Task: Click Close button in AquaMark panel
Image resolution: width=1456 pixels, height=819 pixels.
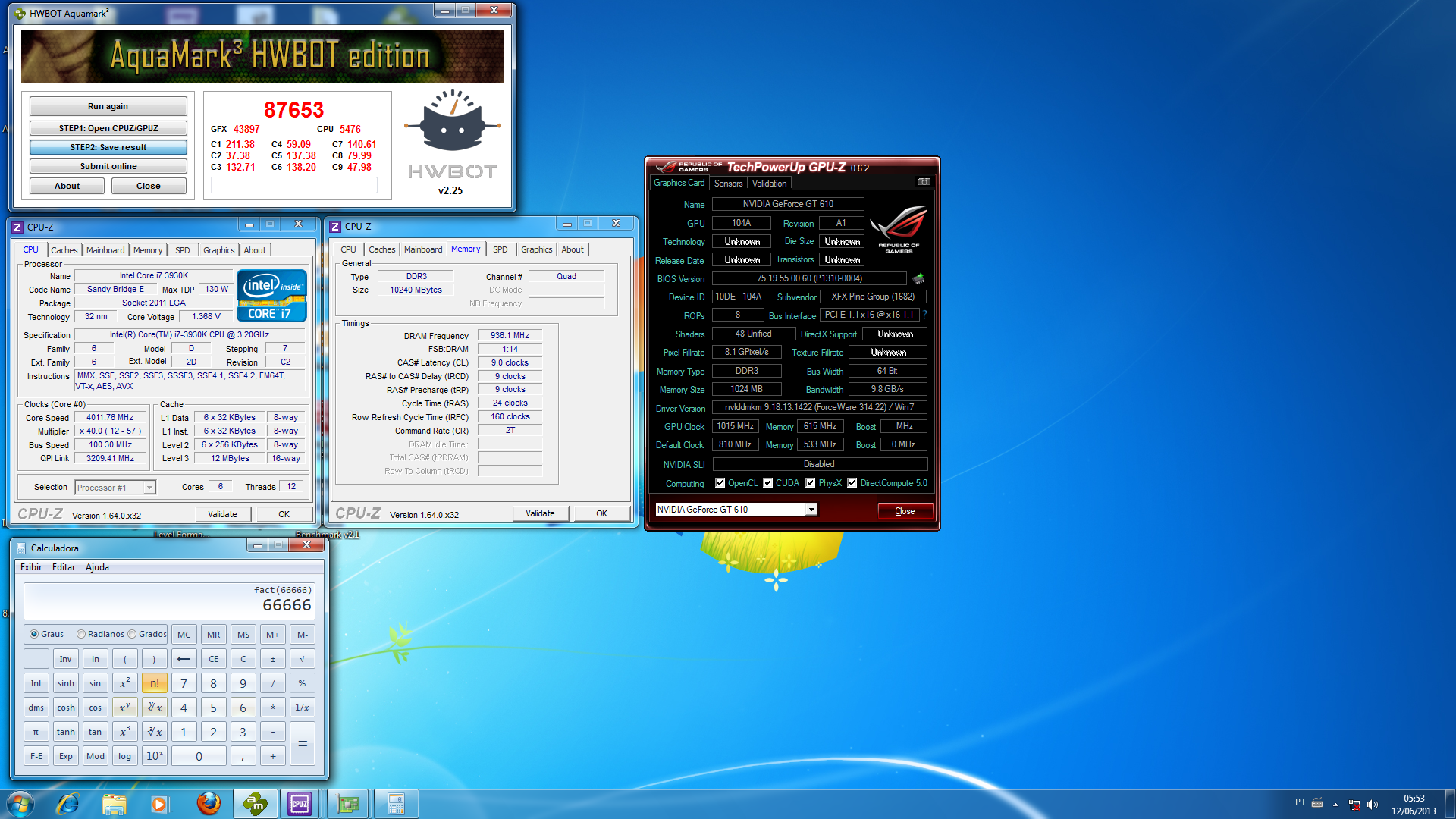Action: [x=149, y=186]
